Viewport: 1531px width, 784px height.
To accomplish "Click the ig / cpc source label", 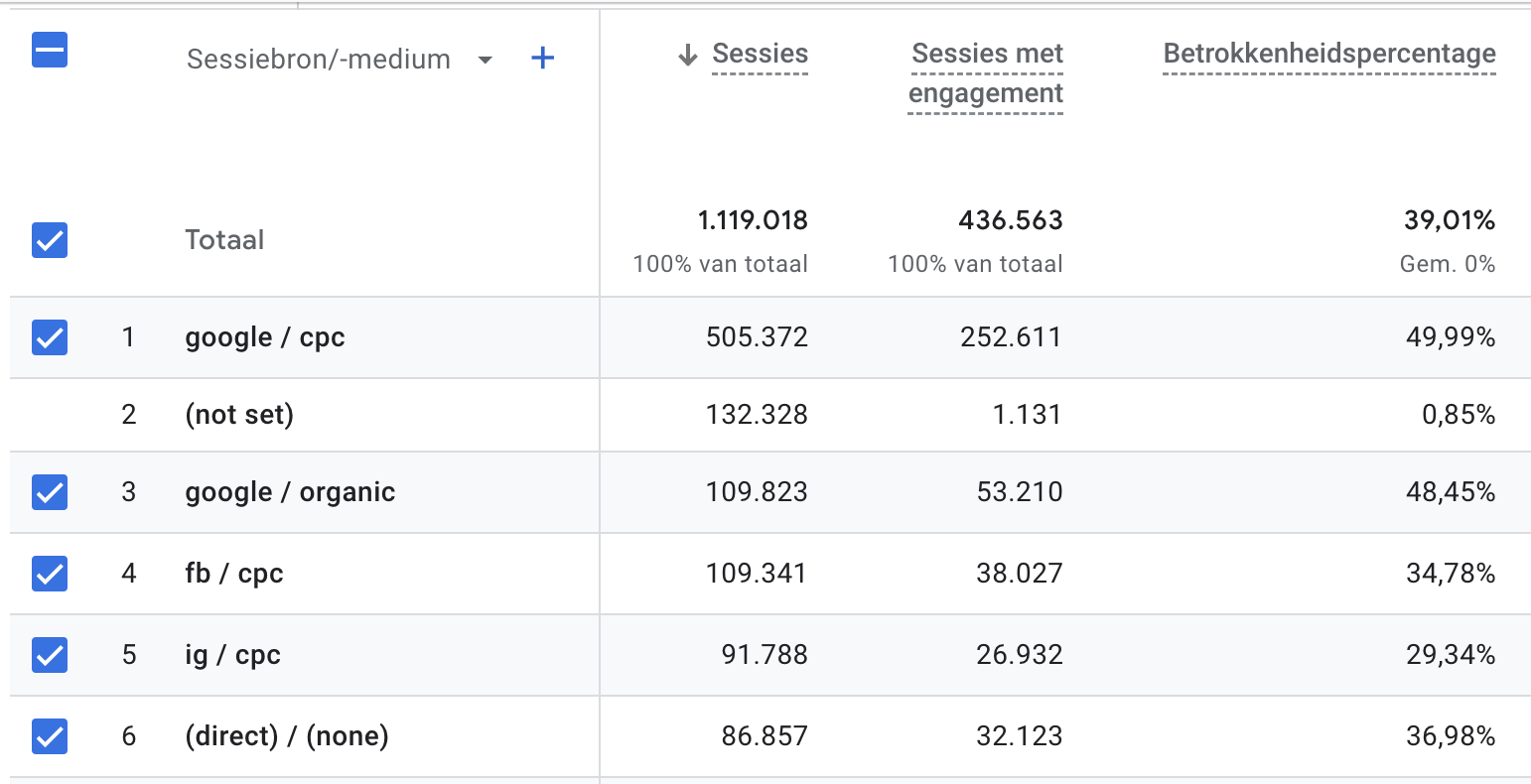I will tap(233, 655).
